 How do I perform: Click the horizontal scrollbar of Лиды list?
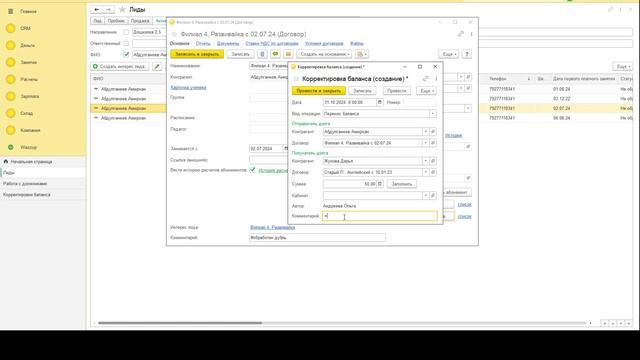[180, 323]
